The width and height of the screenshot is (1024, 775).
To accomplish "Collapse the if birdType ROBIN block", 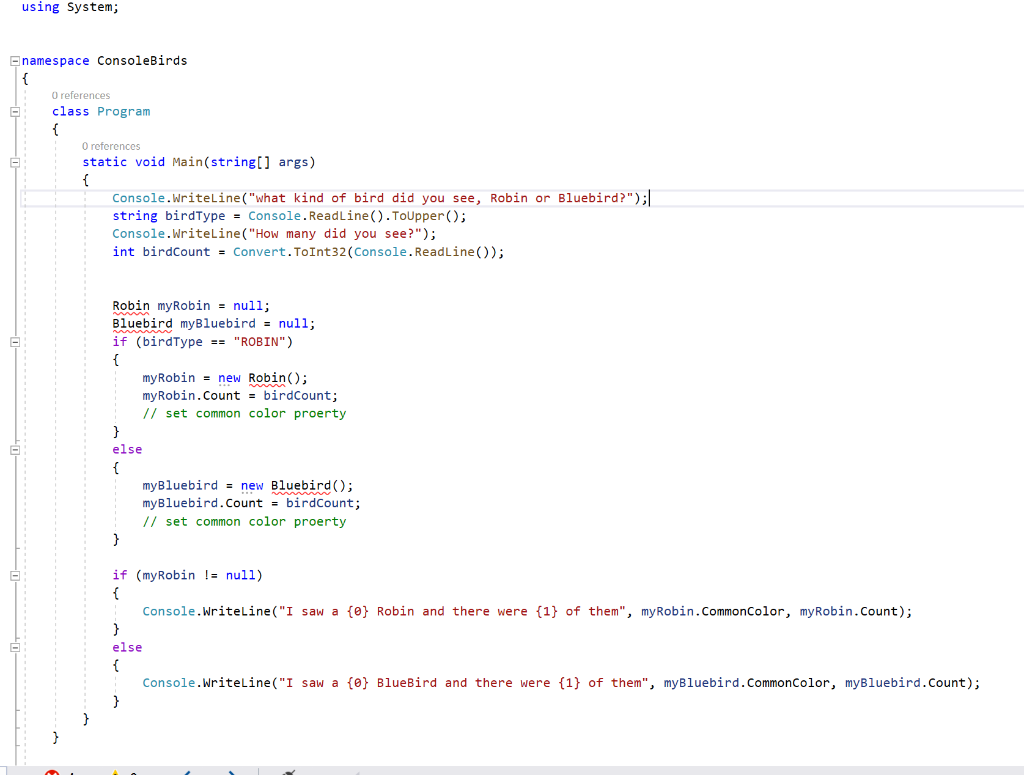I will 14,341.
